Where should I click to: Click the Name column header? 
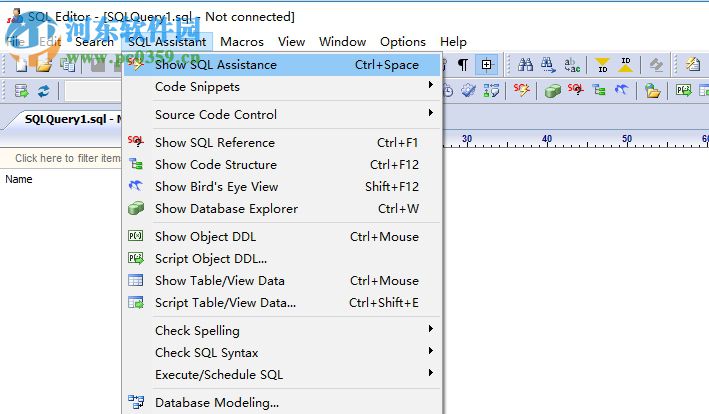click(x=19, y=179)
